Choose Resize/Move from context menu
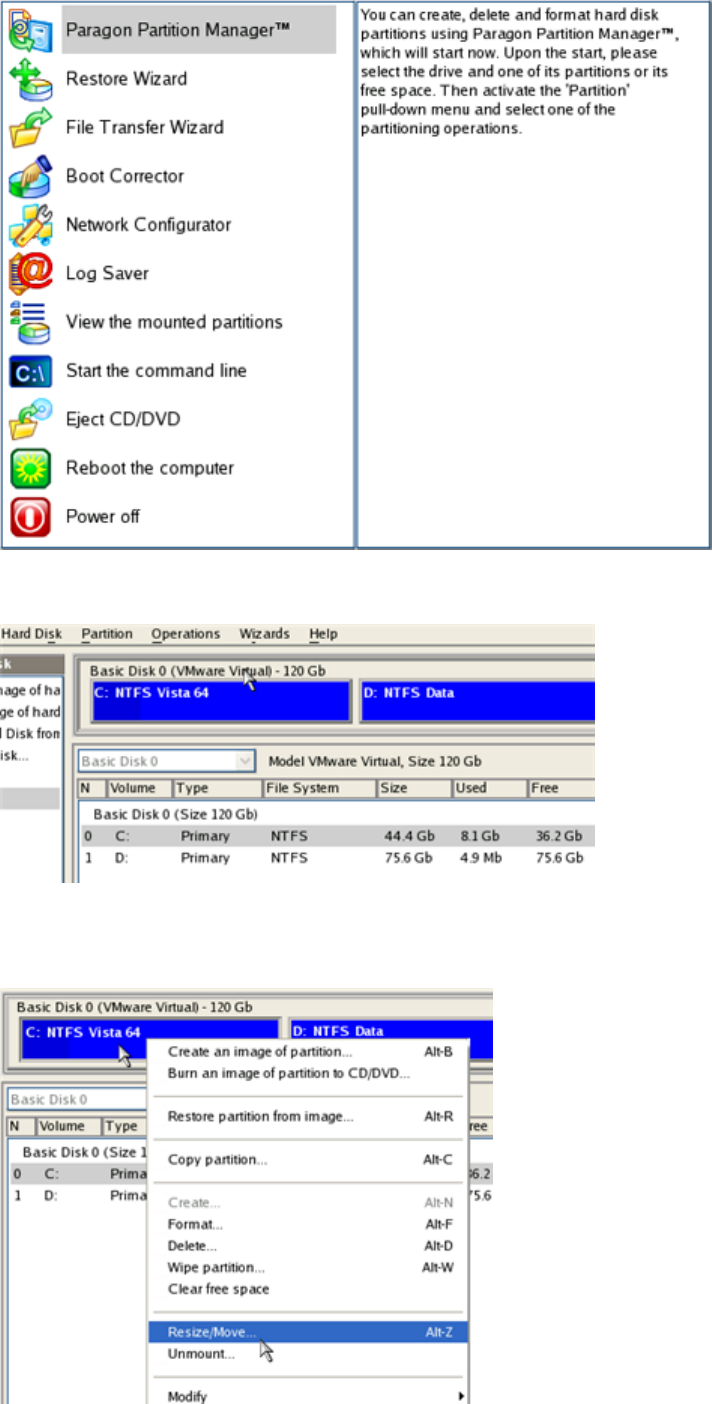Screen dimensions: 712x1404 308,1332
